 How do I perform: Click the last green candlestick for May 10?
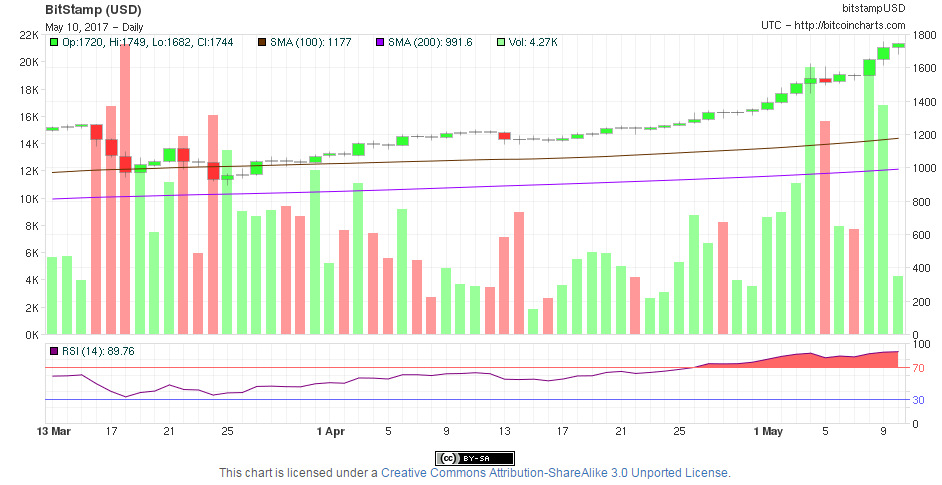tap(898, 45)
